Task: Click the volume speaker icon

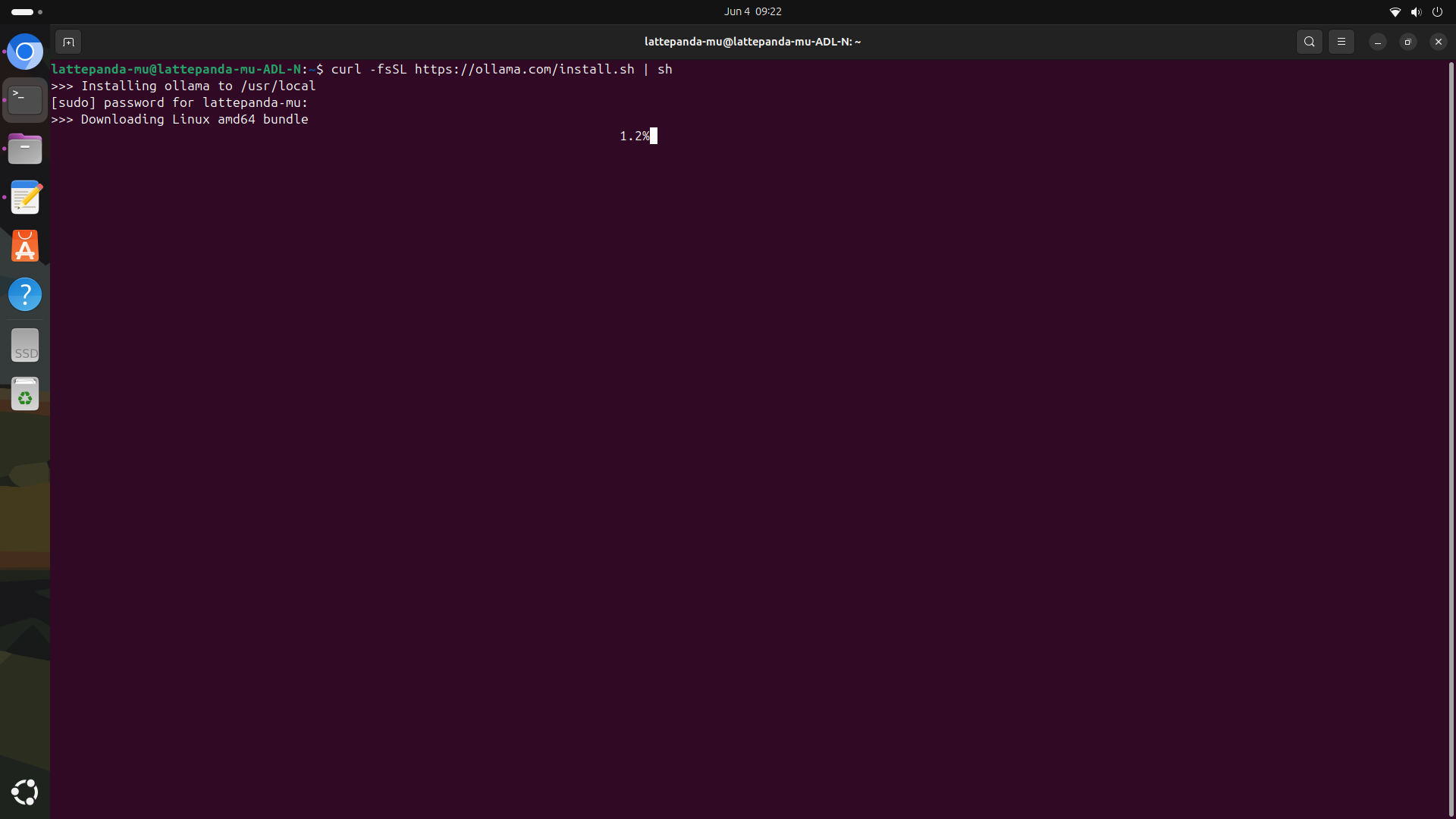Action: (1416, 11)
